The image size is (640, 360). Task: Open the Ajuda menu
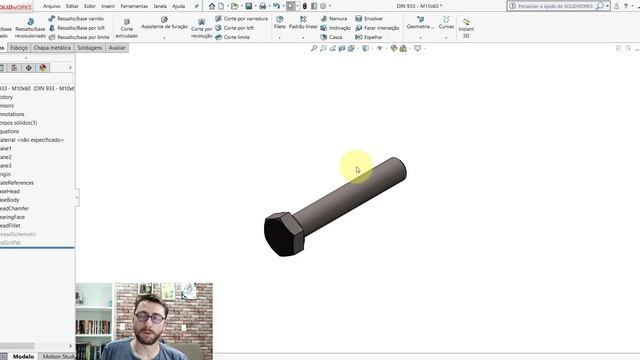coord(179,6)
